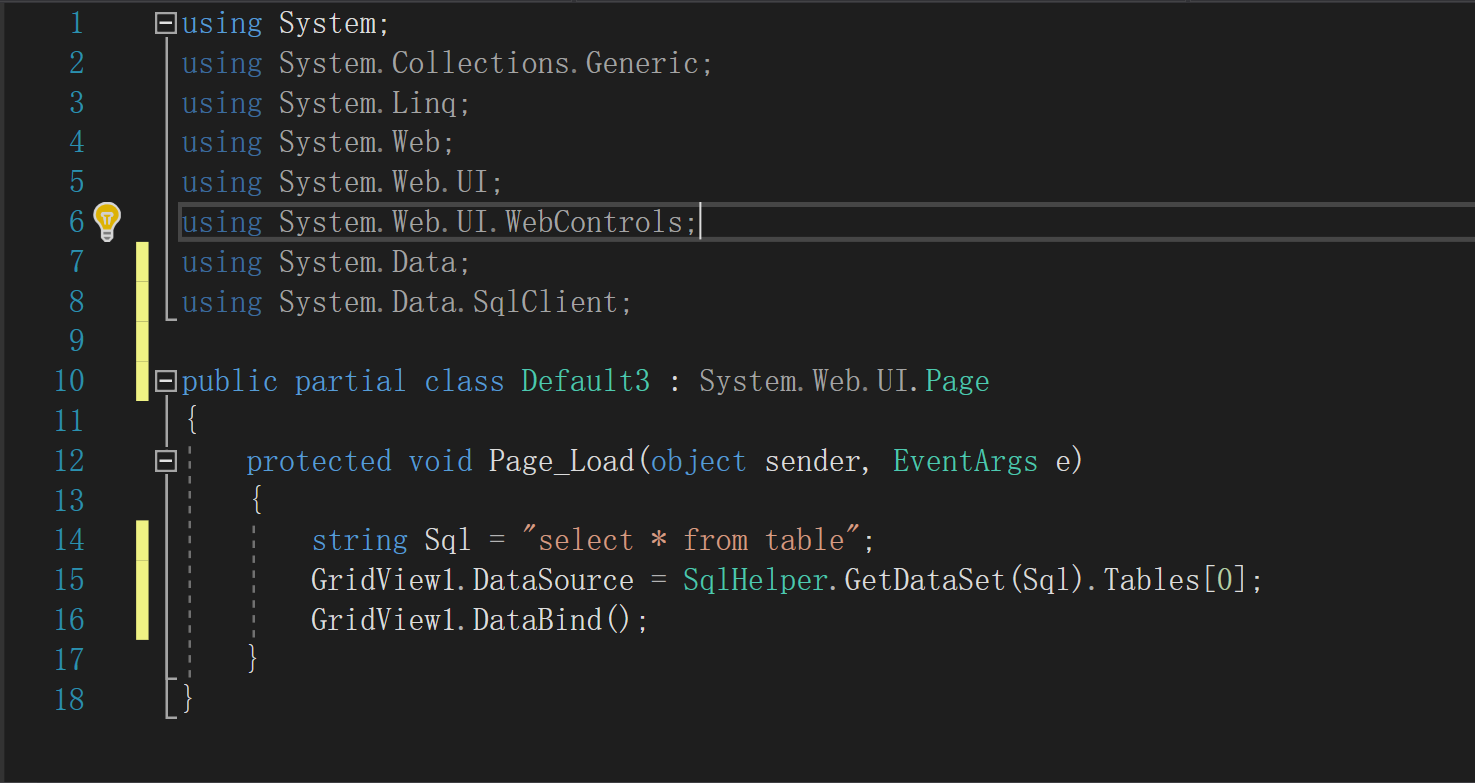Click the "select * from table" string
The image size is (1475, 783).
click(691, 541)
